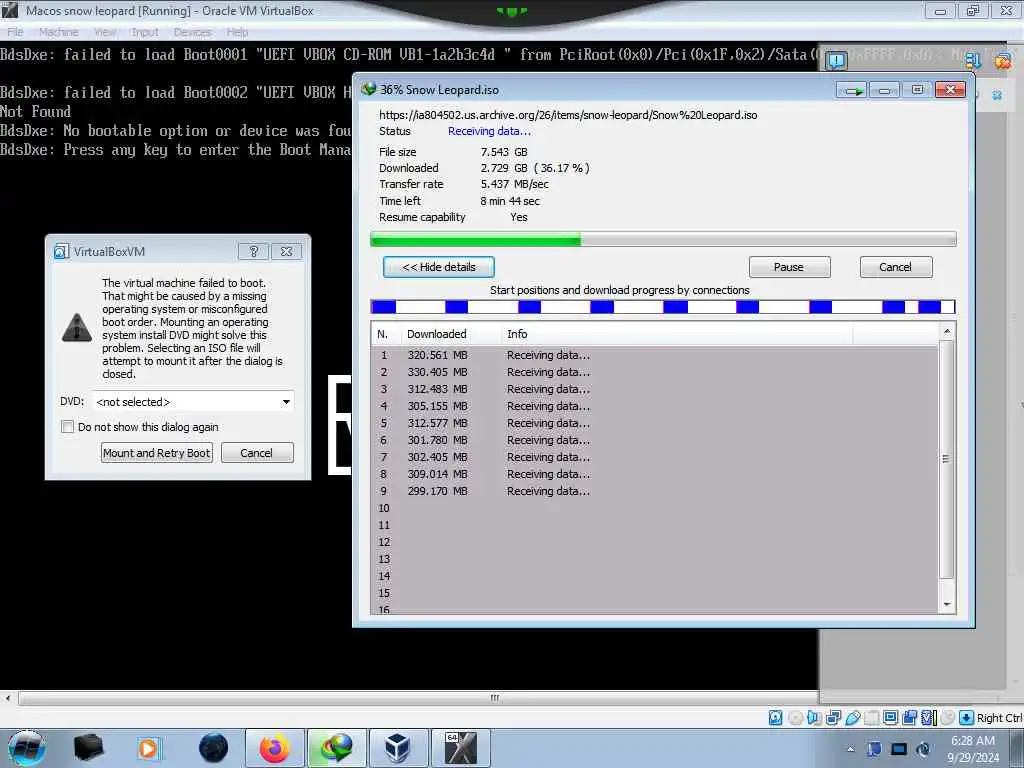The height and width of the screenshot is (768, 1024).
Task: Click the blue connections progress bar
Action: coord(663,306)
